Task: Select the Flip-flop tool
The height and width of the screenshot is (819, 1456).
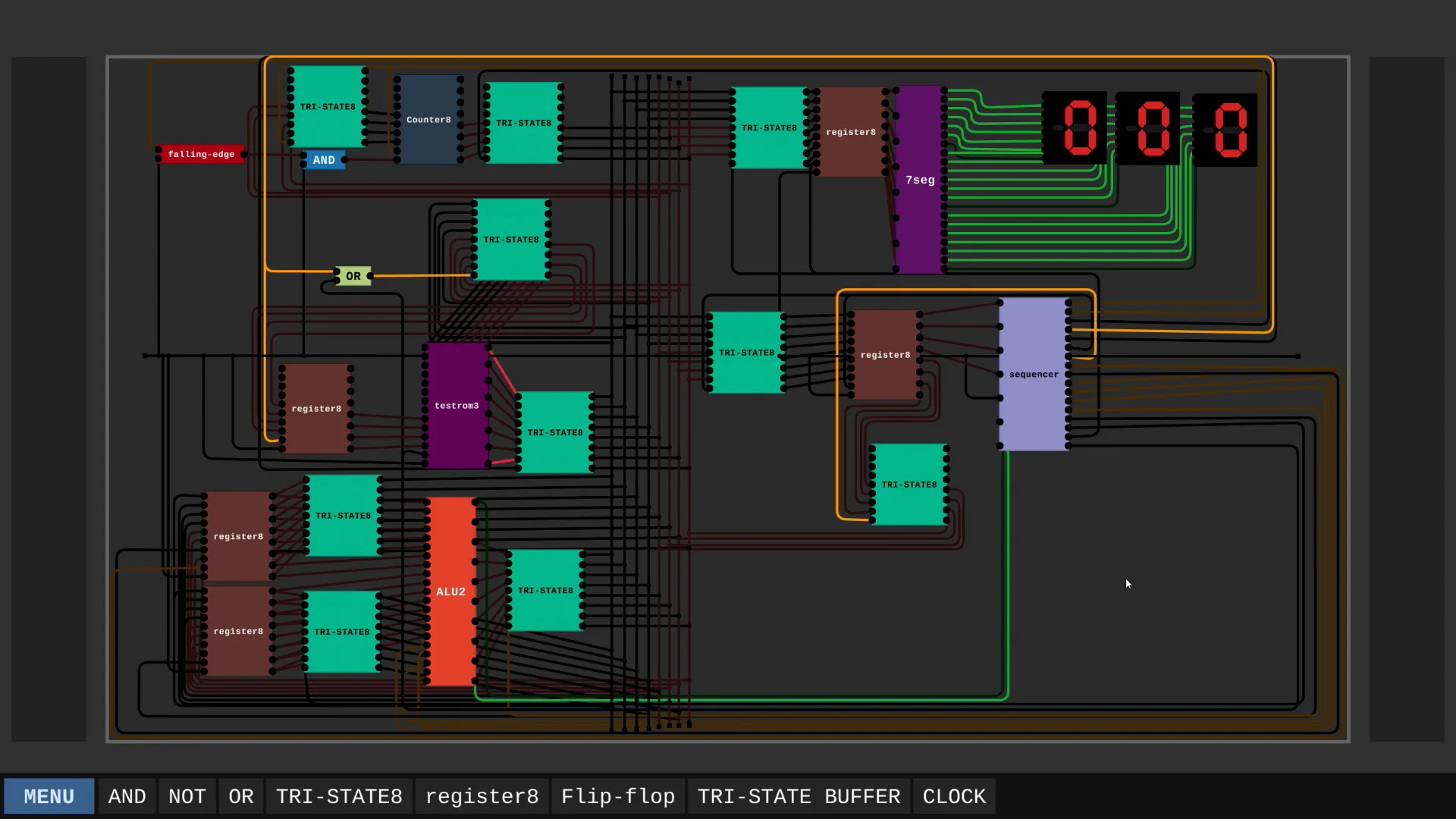Action: pyautogui.click(x=617, y=795)
